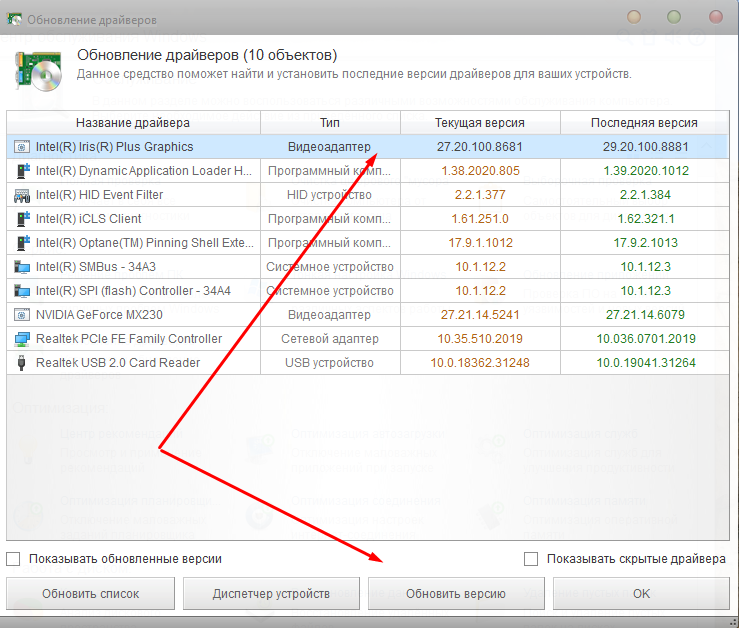The image size is (739, 628).
Task: Click current version 17.9.1.1012 cell
Action: tap(480, 243)
